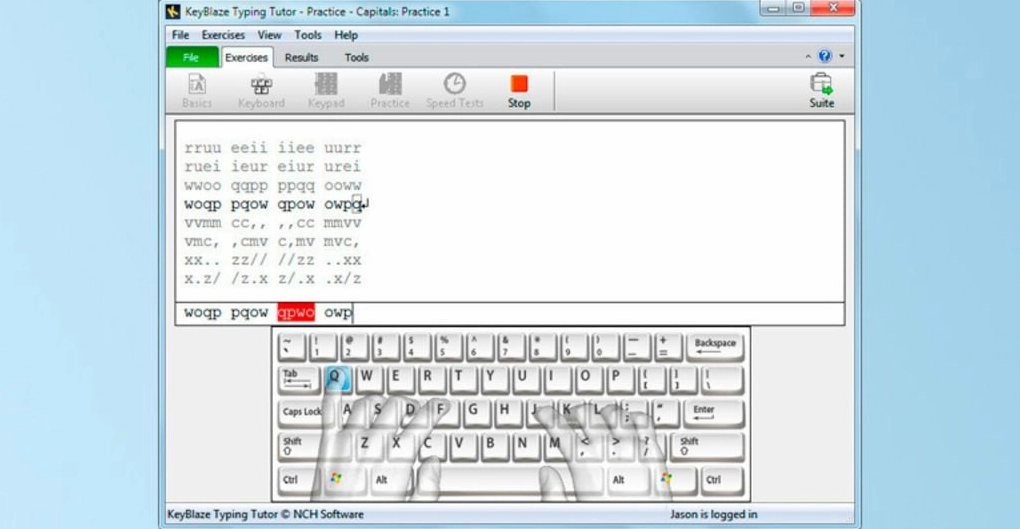Click the W key on virtual keyboard

(368, 379)
